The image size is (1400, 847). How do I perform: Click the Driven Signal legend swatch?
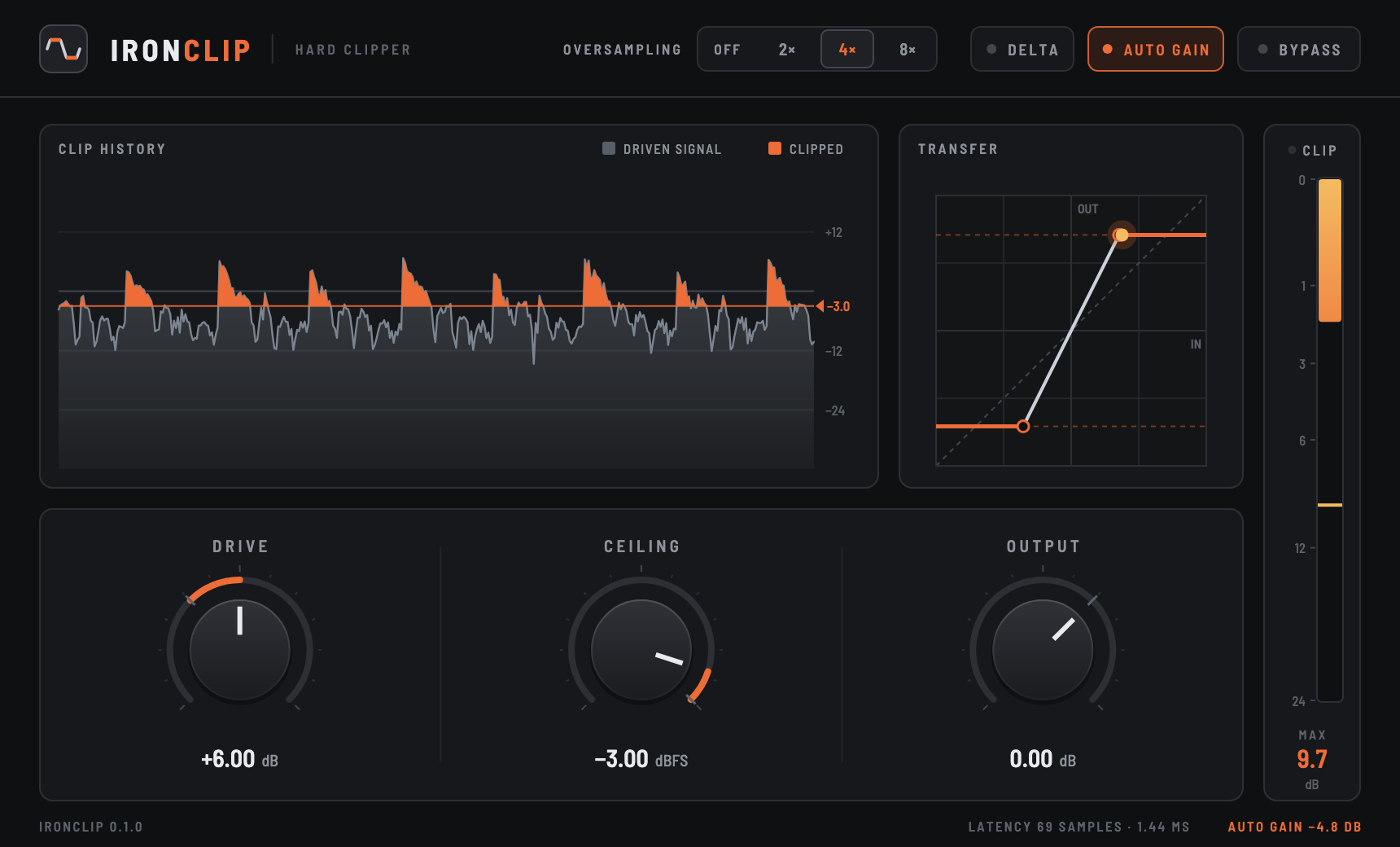tap(609, 148)
